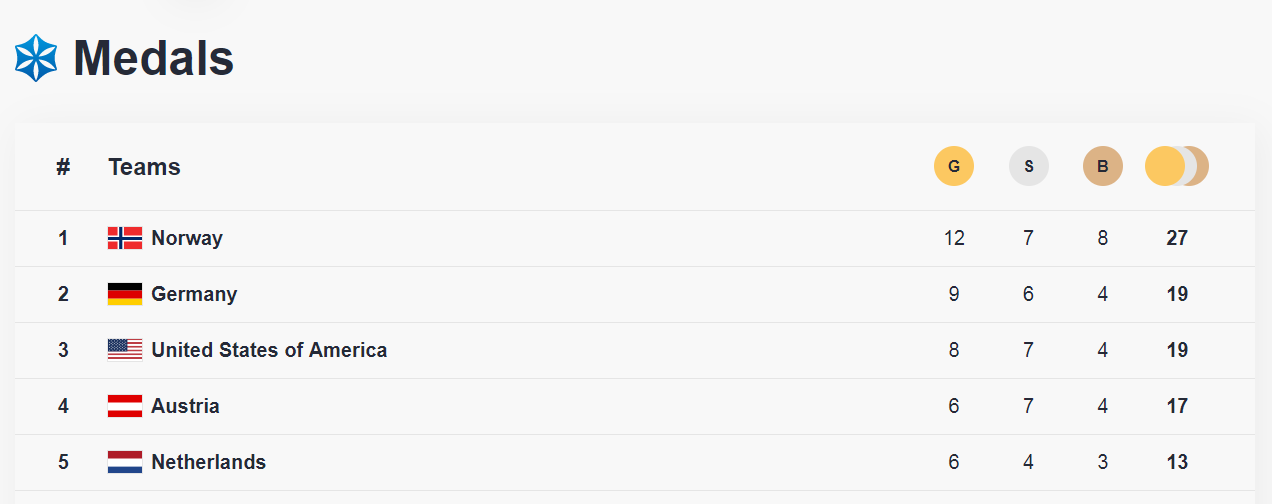Click Norway's total medal count 27
Viewport: 1272px width, 504px height.
click(x=1177, y=238)
